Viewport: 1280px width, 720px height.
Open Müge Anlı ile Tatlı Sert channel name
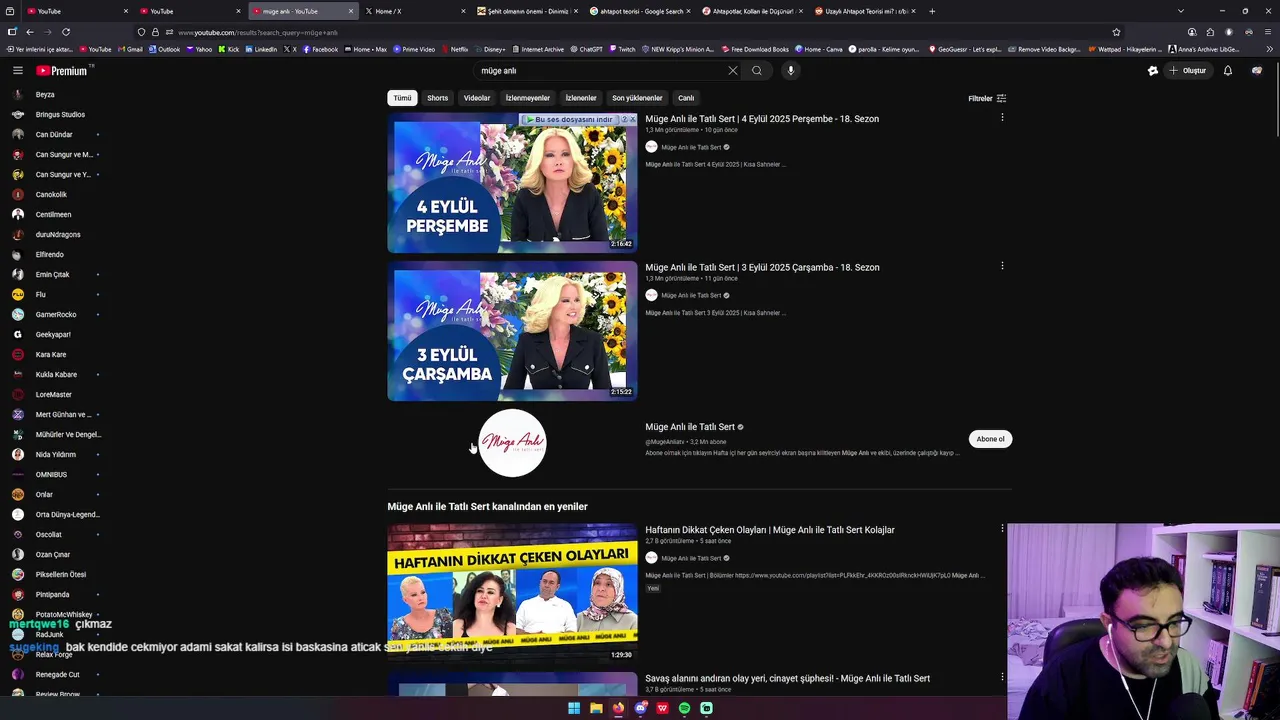tap(690, 427)
